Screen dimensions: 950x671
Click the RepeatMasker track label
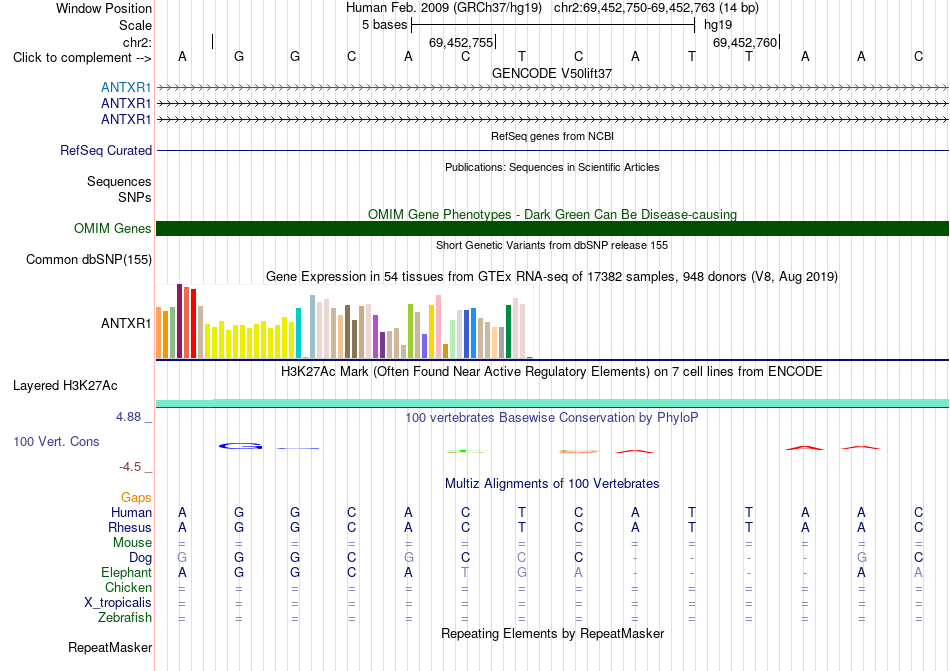[110, 647]
